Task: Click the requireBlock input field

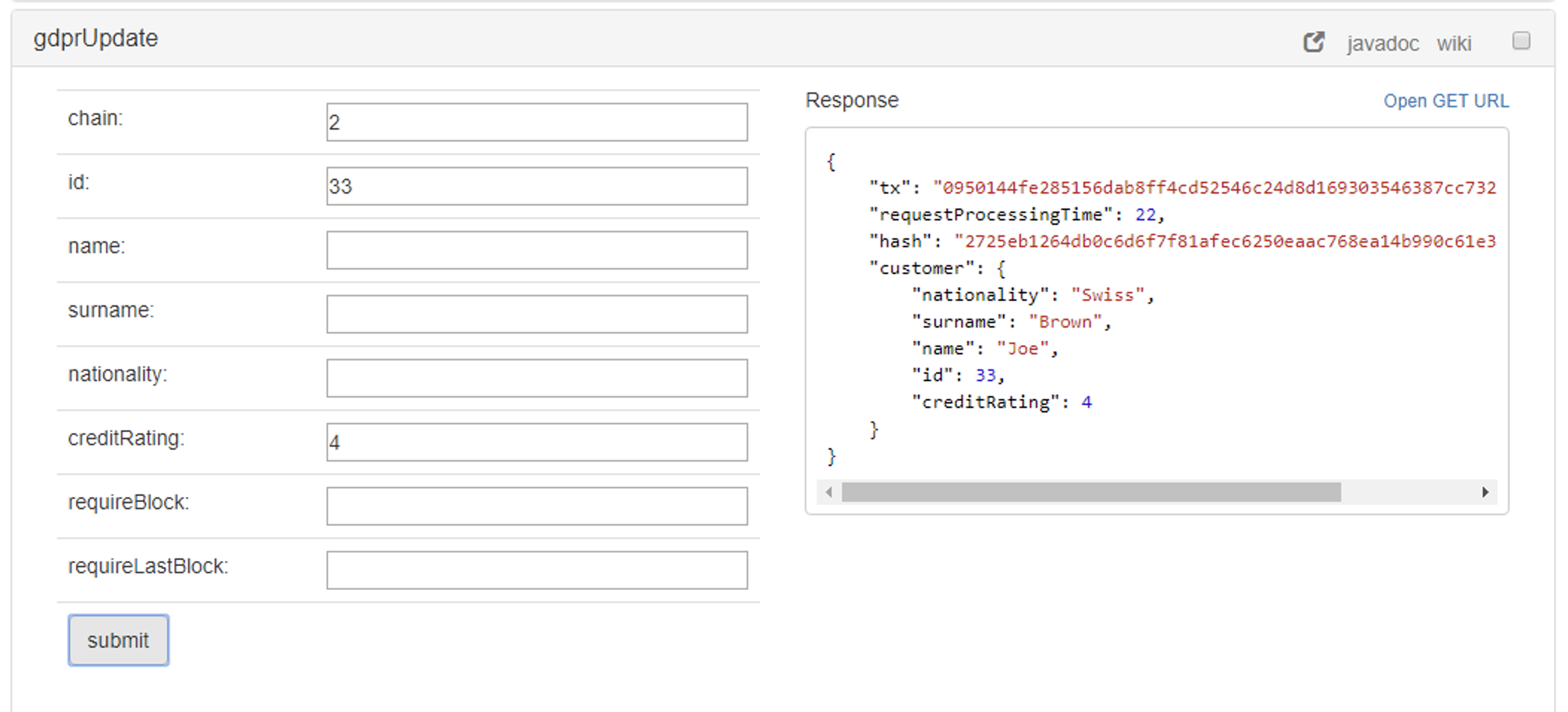Action: [x=537, y=506]
